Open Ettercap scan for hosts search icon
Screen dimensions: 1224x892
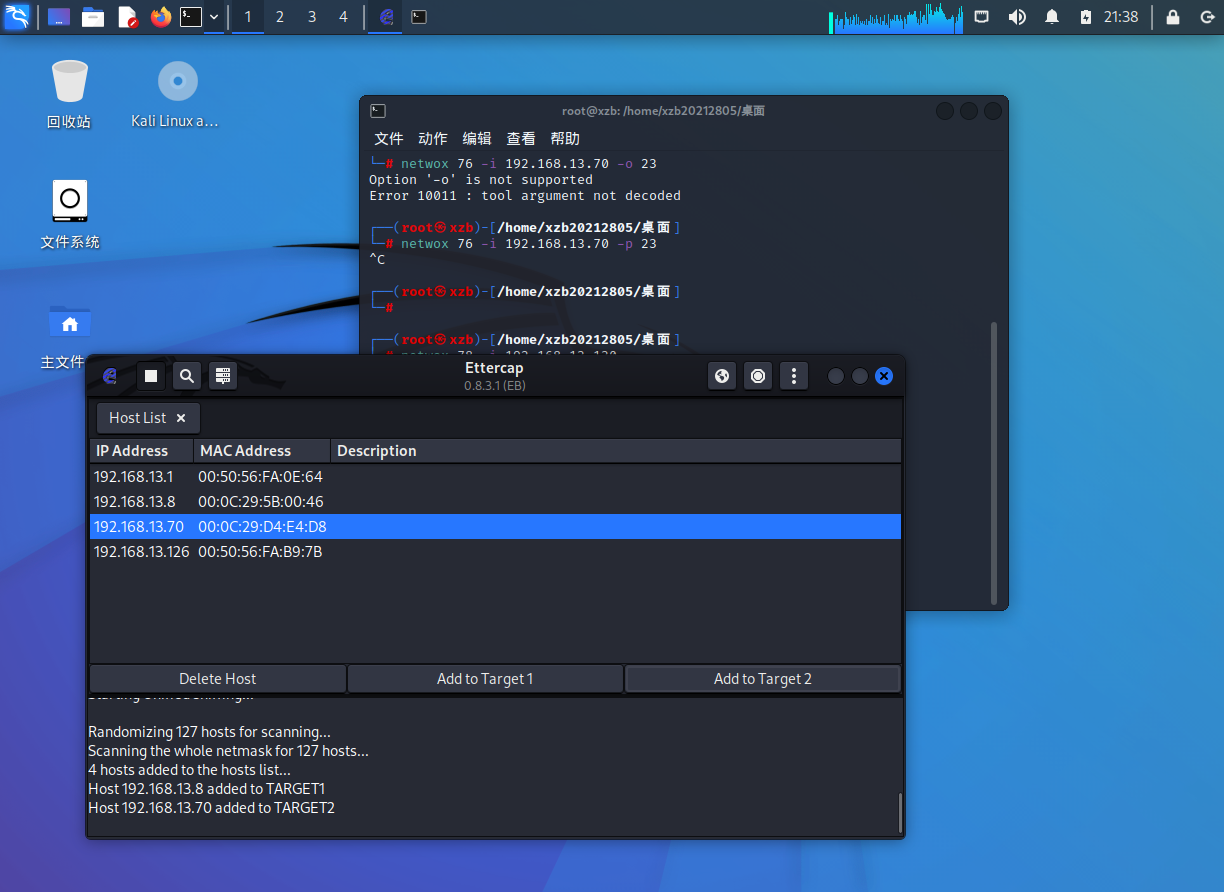(x=187, y=376)
